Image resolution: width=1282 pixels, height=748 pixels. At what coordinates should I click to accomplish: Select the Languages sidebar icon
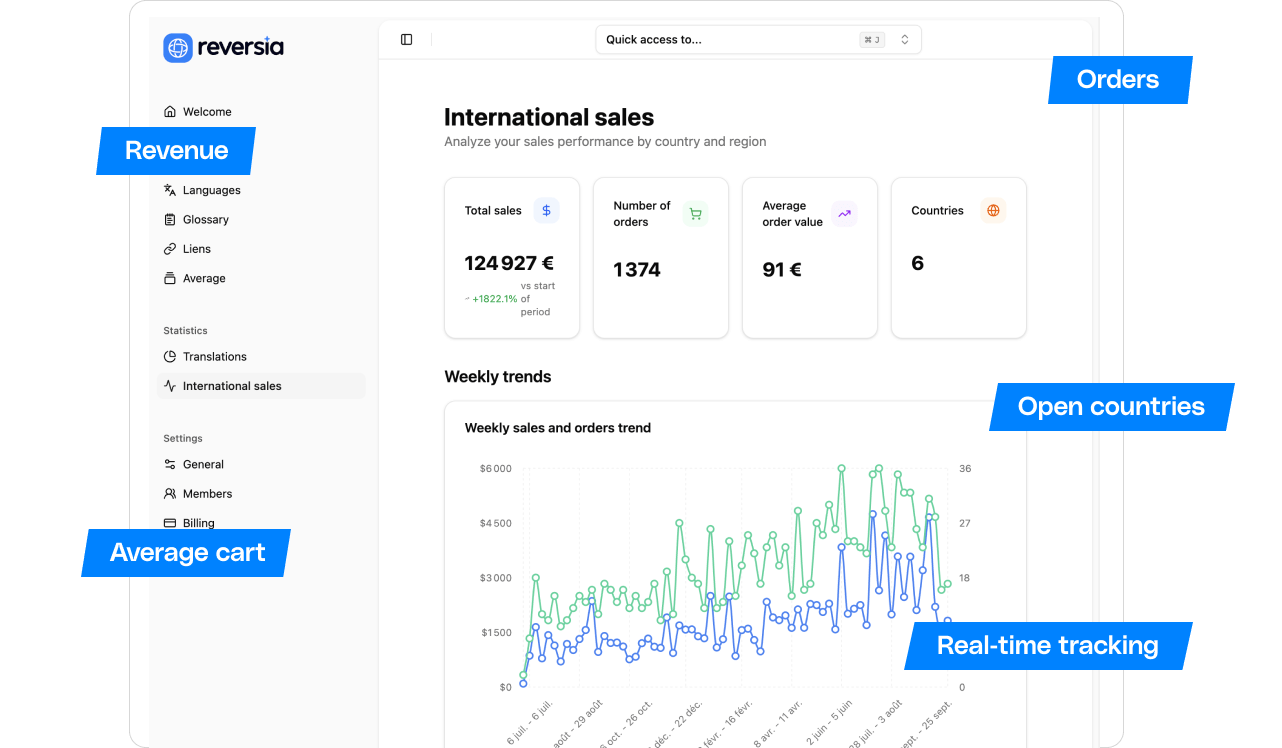(x=170, y=189)
